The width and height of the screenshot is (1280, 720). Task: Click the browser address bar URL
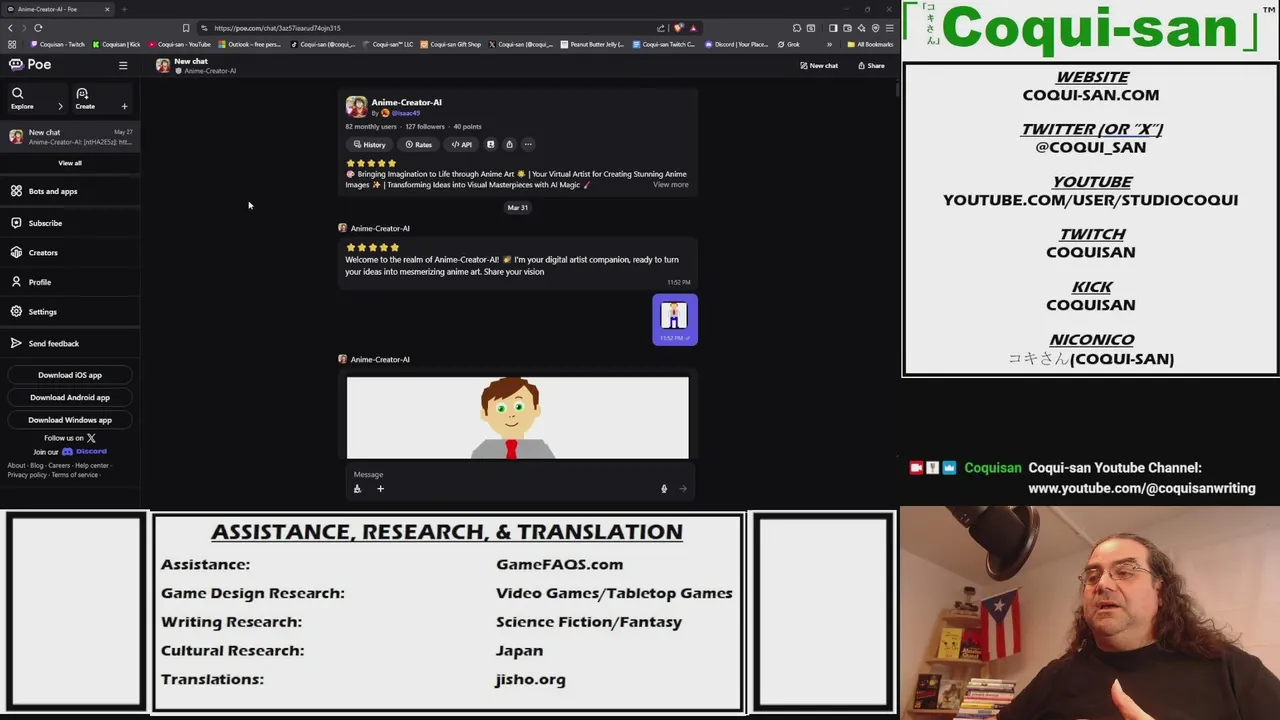277,28
